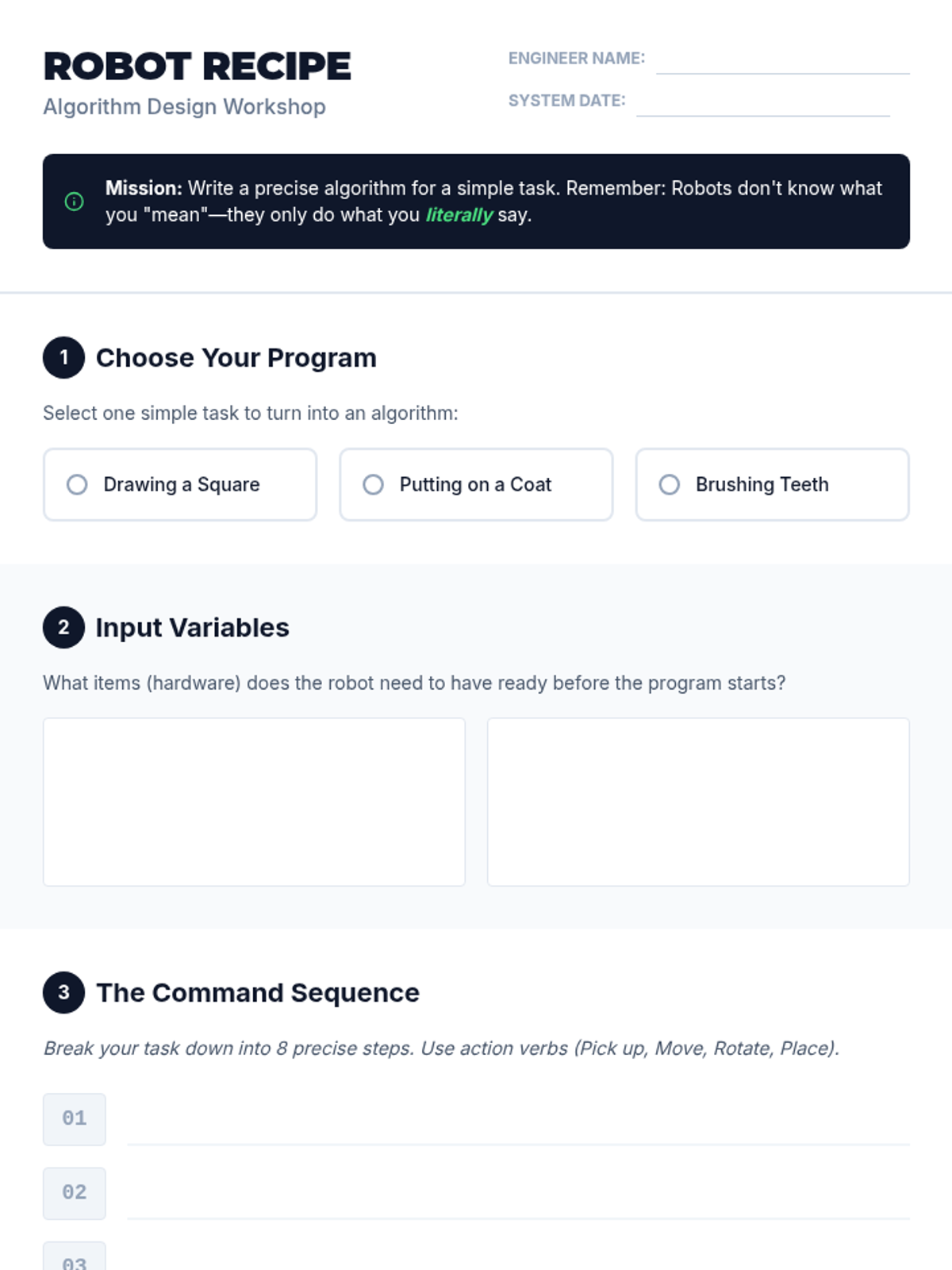Viewport: 952px width, 1270px height.
Task: Click the green 'literally' word in banner
Action: [459, 215]
